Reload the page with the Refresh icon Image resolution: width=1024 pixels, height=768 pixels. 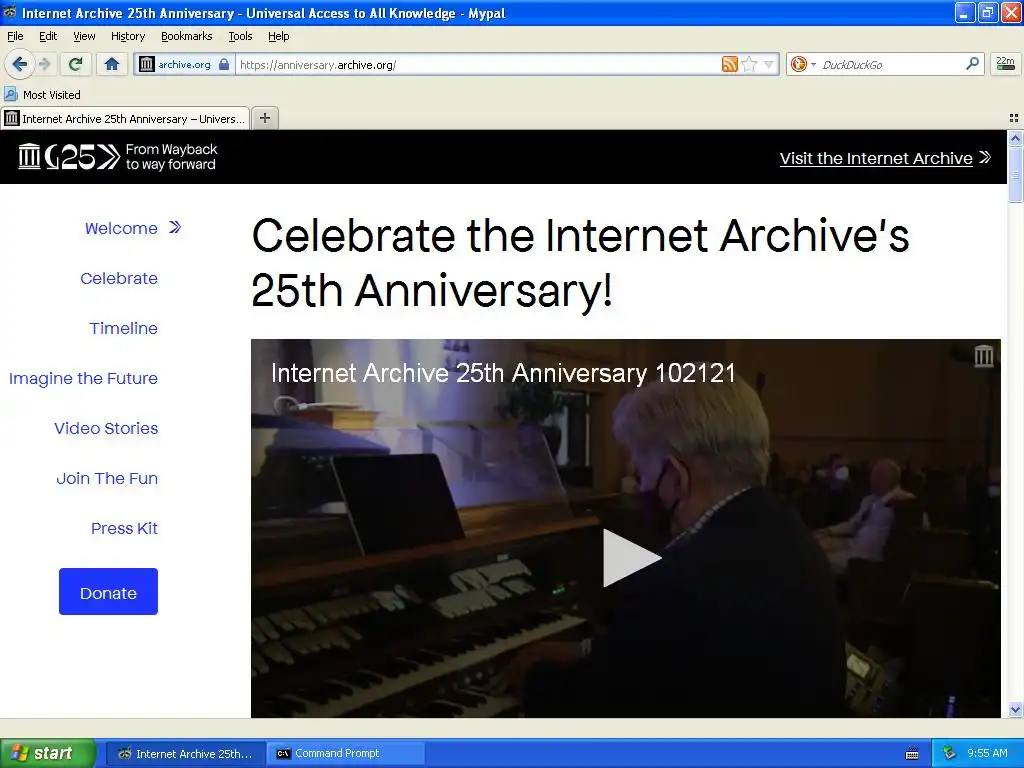75,64
